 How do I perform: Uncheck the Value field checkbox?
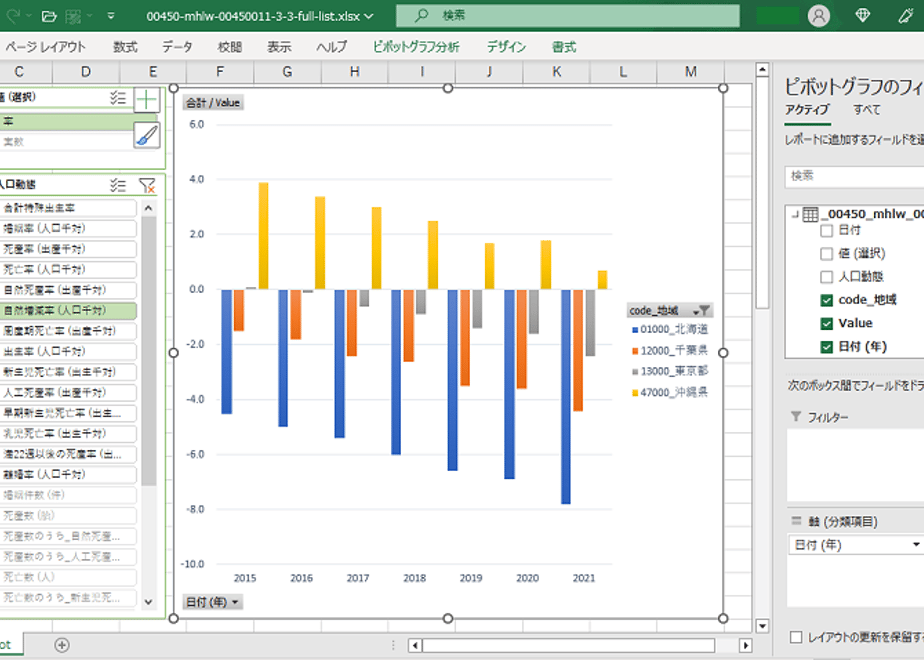(826, 324)
